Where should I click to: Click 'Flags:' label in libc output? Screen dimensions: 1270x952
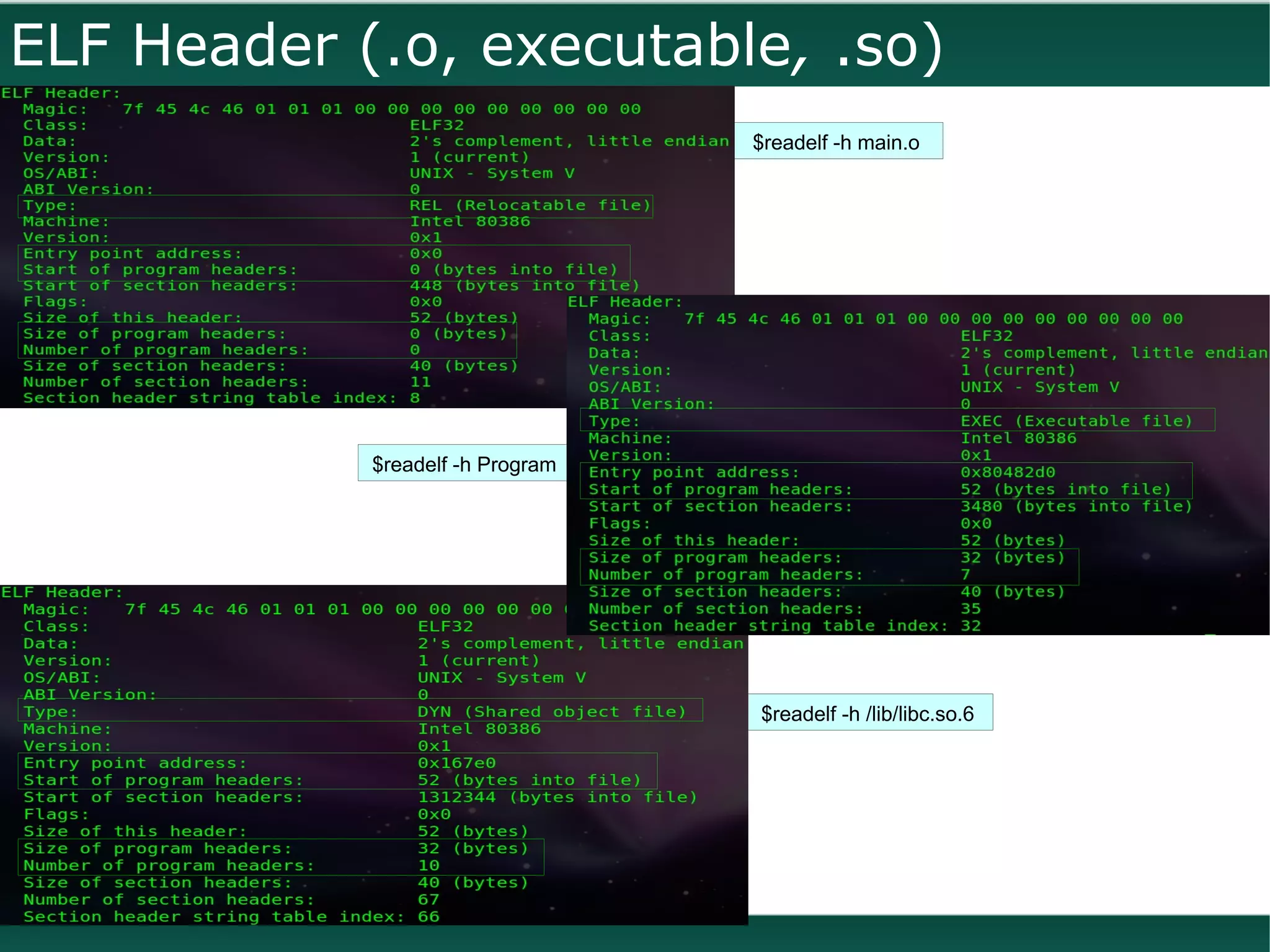pyautogui.click(x=56, y=814)
